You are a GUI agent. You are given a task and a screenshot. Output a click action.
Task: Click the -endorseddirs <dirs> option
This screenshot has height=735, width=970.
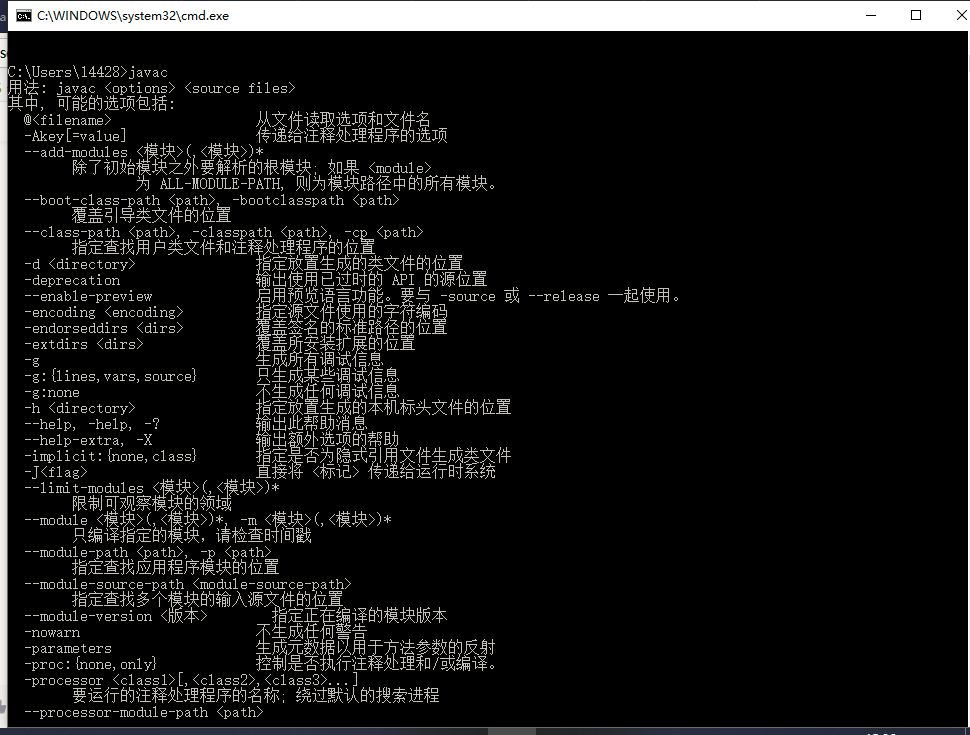point(103,329)
